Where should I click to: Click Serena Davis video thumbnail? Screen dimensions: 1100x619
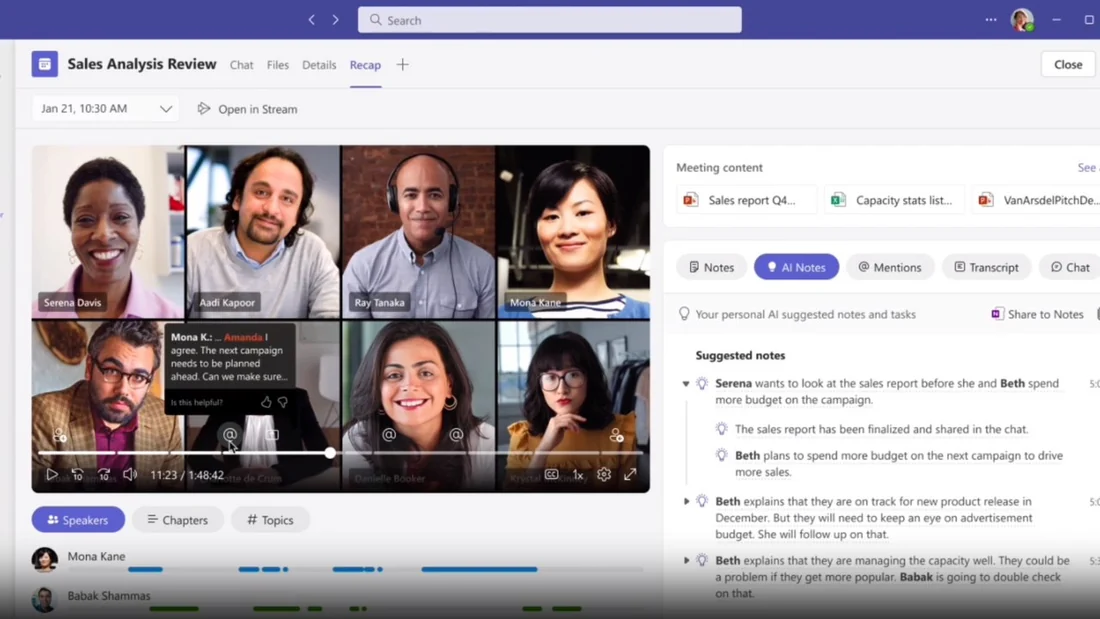coord(108,232)
